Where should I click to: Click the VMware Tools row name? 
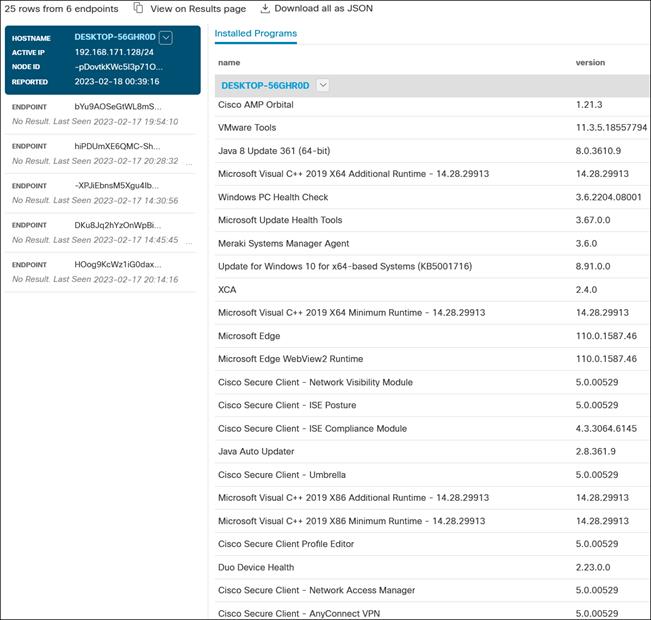(x=247, y=128)
